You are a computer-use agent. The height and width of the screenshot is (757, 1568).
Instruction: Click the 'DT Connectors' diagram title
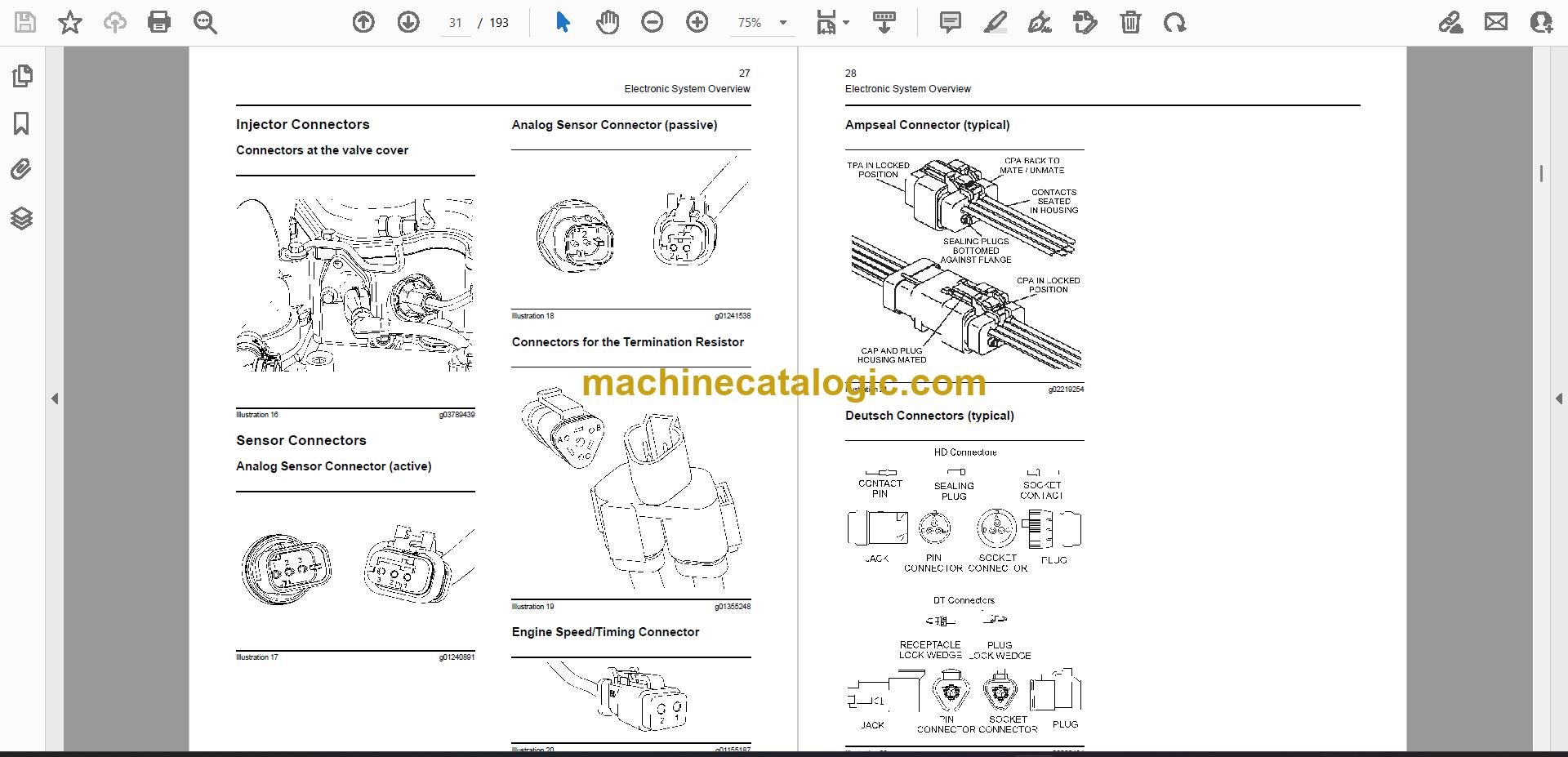tap(964, 600)
